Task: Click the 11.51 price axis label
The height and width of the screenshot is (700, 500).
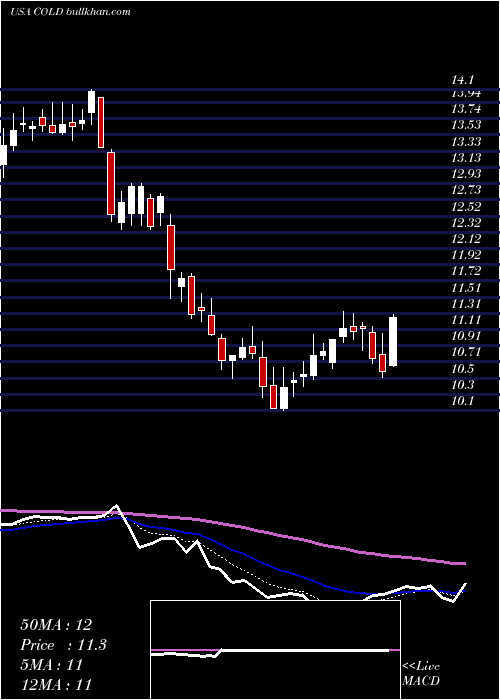Action: [466, 288]
